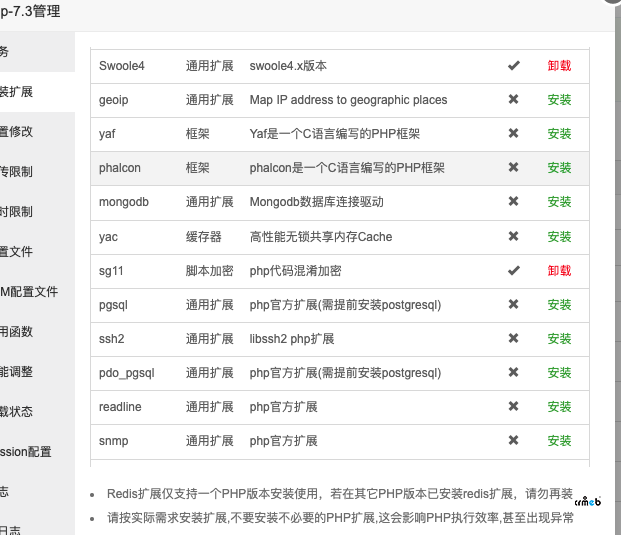The height and width of the screenshot is (535, 621).
Task: Uninstall the Swoole4 extension via 卸载
Action: click(559, 66)
